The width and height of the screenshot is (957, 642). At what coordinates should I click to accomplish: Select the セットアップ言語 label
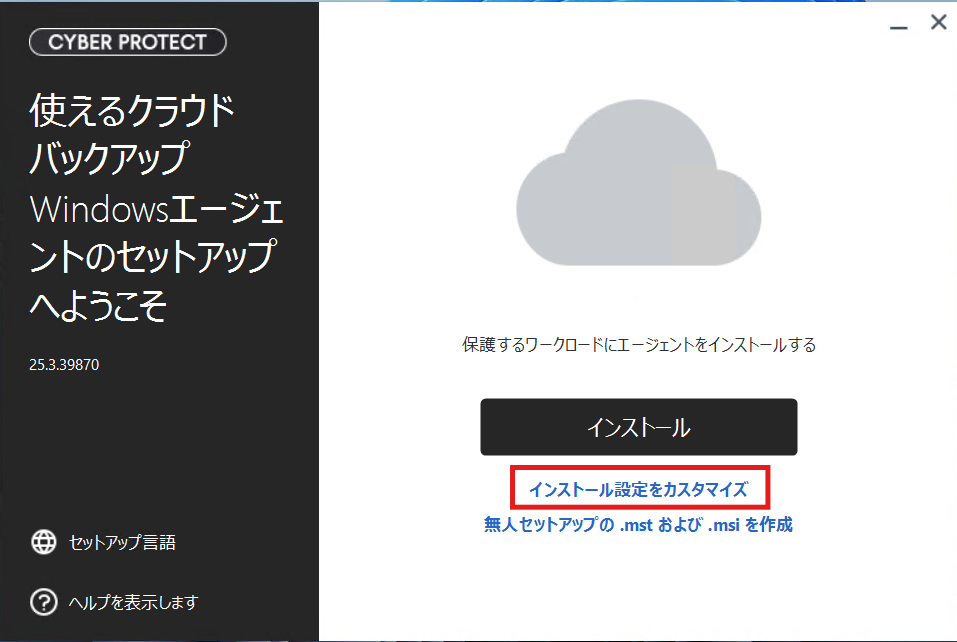[122, 542]
